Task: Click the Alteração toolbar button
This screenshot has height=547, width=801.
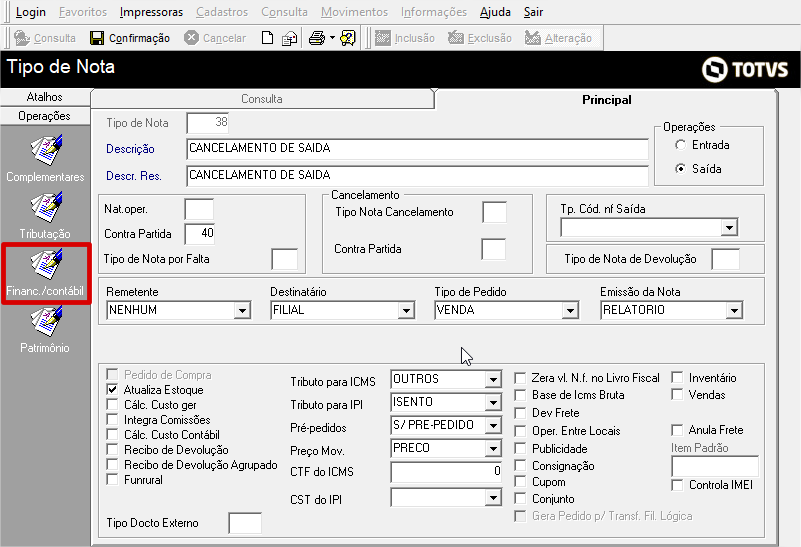Action: coord(558,38)
